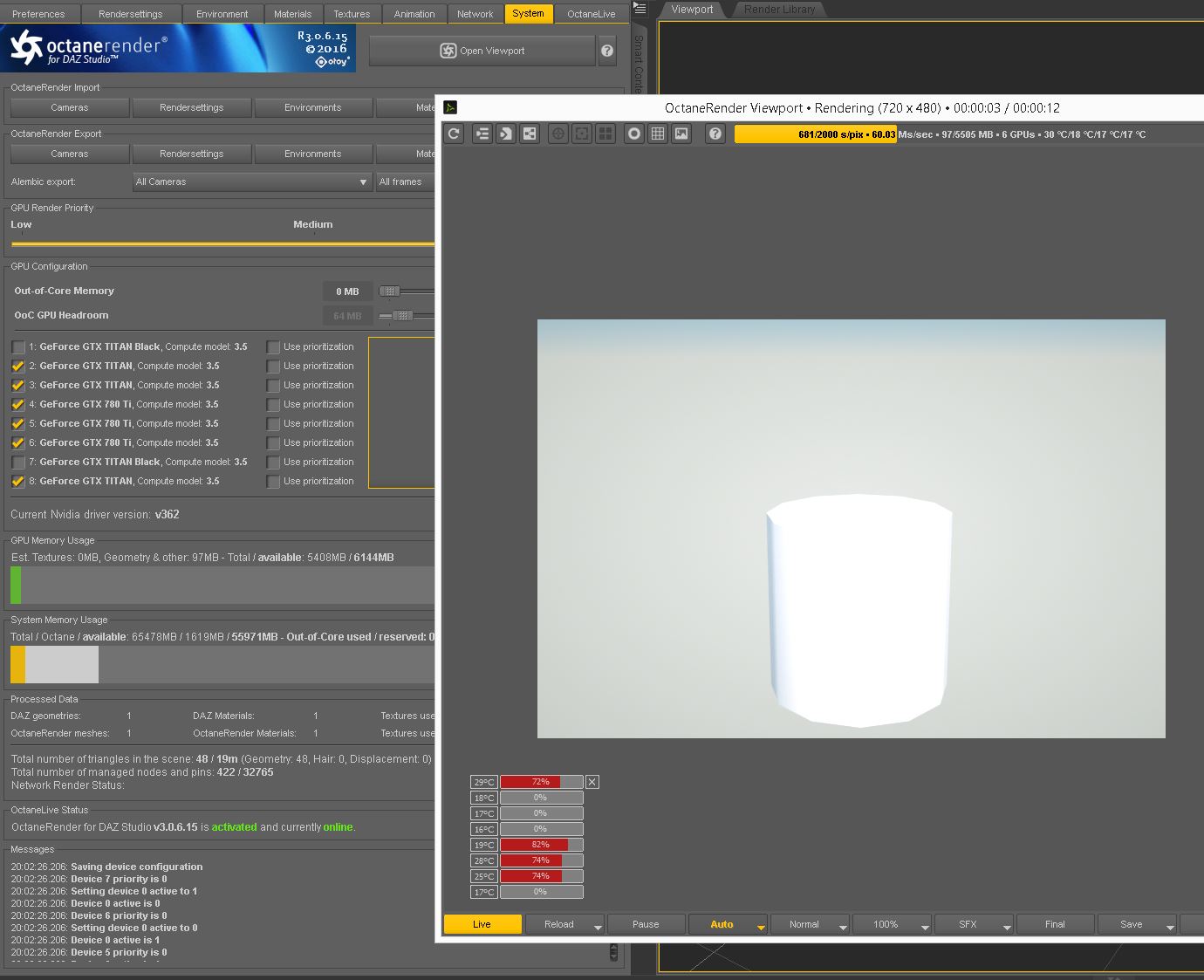Click the circular-arrow restart render icon
Viewport: 1204px width, 980px height.
click(x=454, y=134)
